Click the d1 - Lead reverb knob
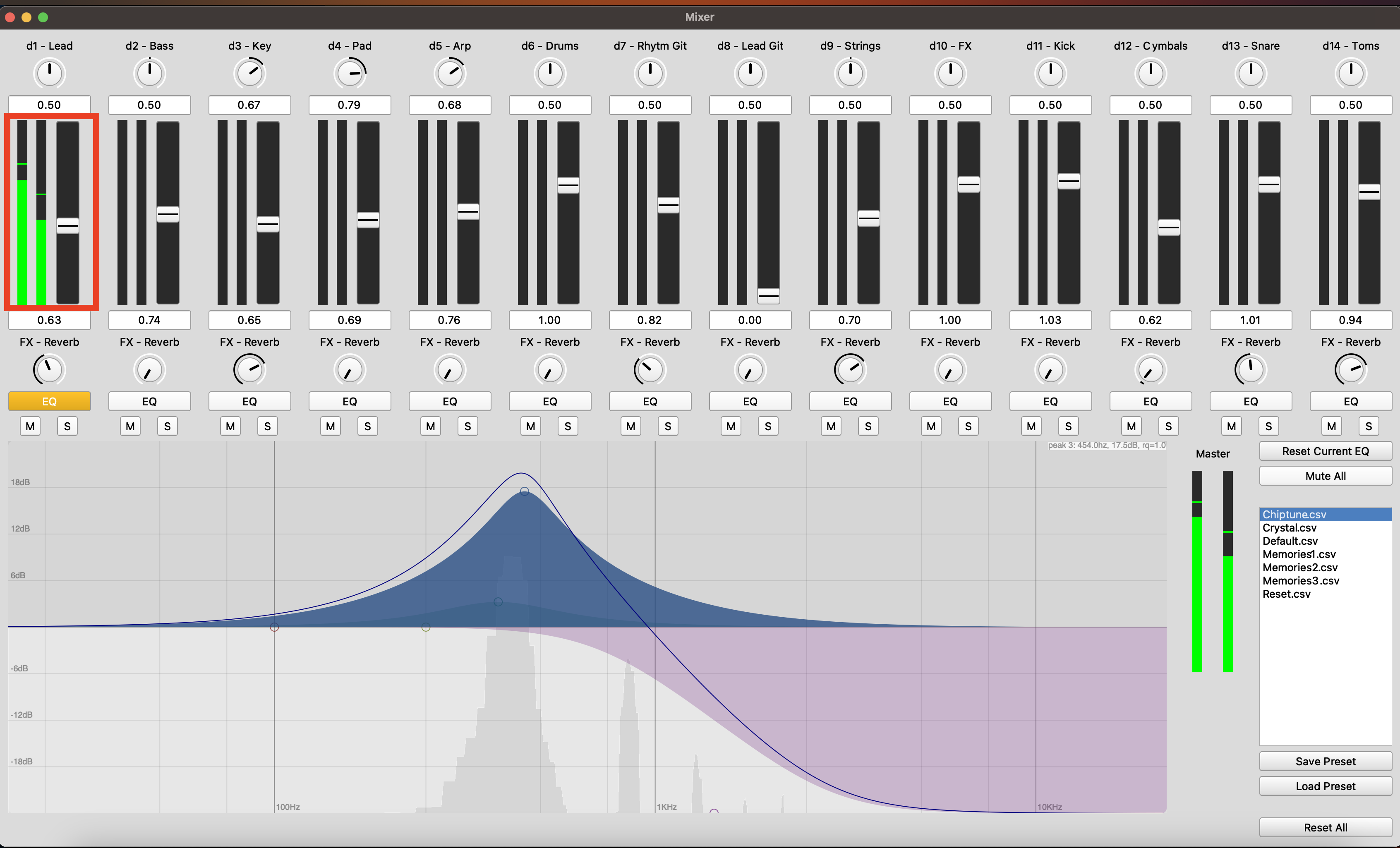The width and height of the screenshot is (1400, 848). pyautogui.click(x=49, y=370)
